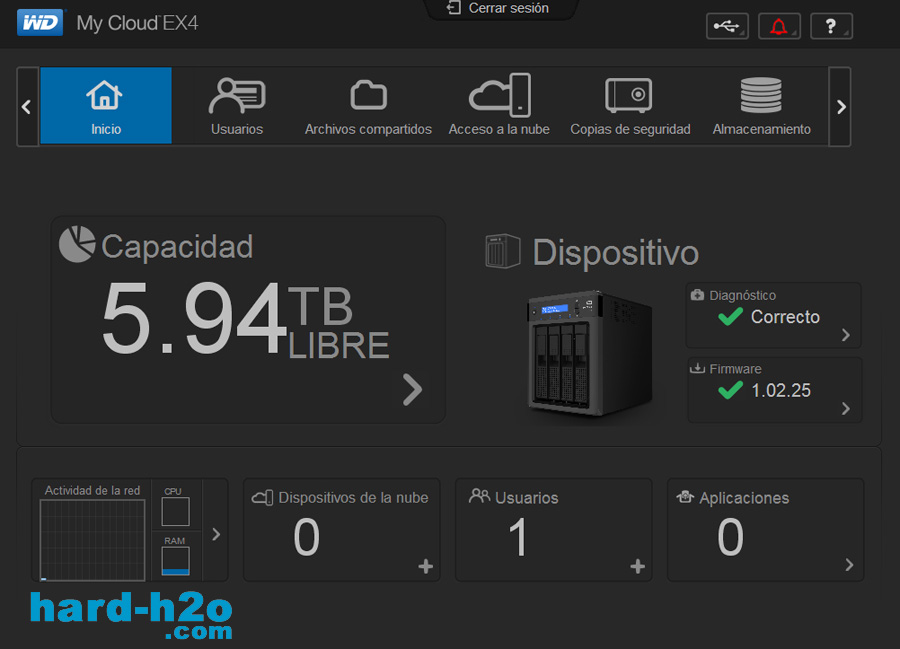
Task: Click the My Cloud EX4 device image
Action: click(x=589, y=354)
